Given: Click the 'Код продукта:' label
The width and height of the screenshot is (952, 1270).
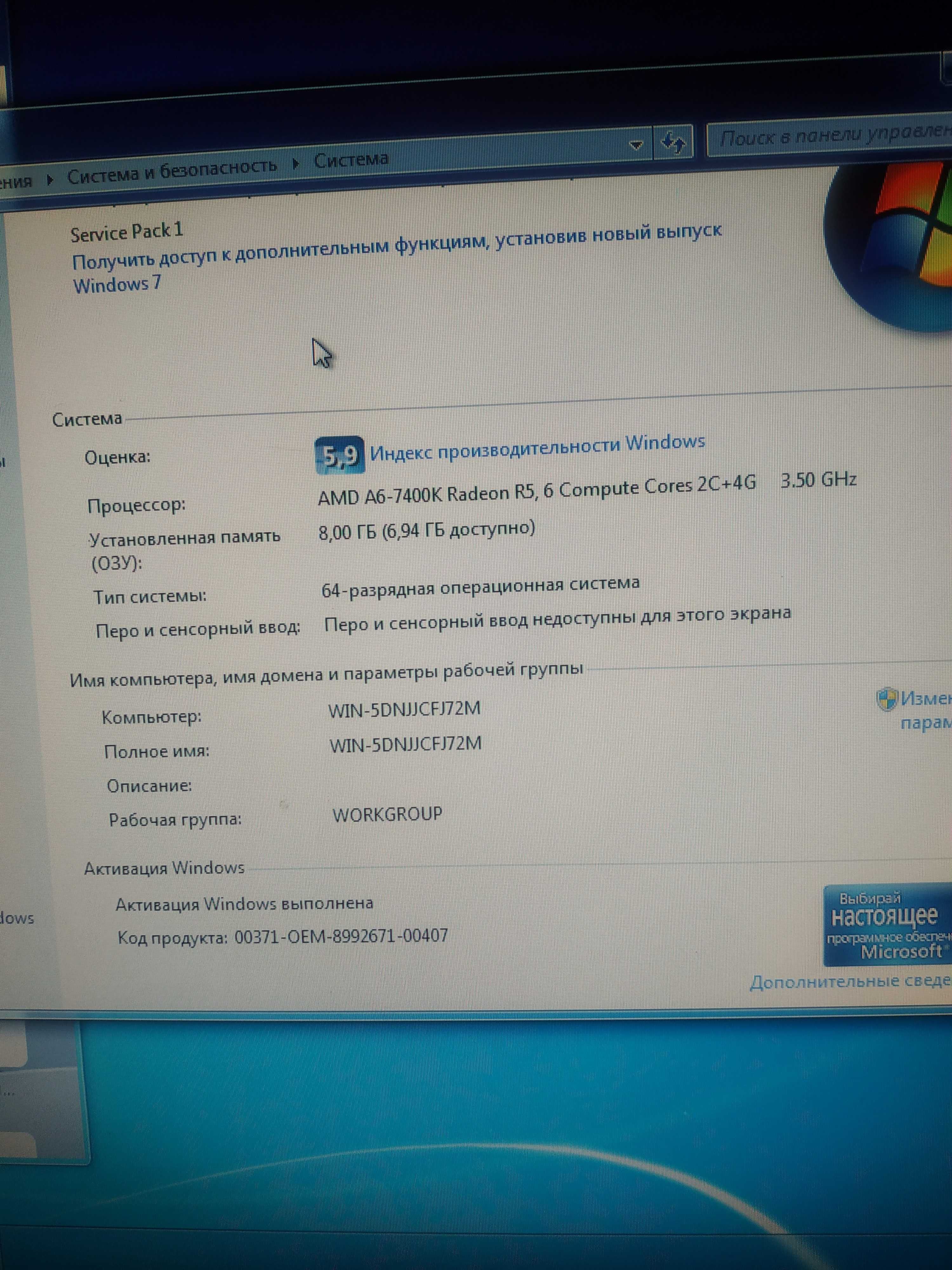Looking at the screenshot, I should click(x=173, y=938).
